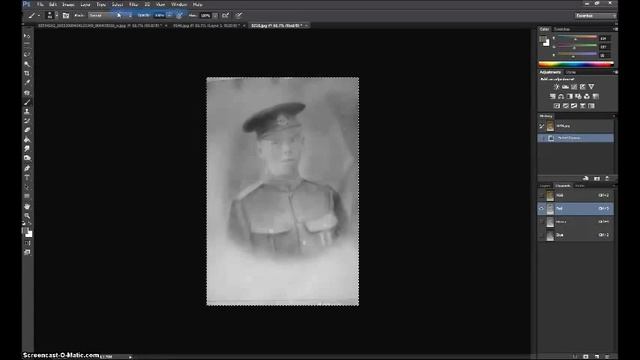The image size is (640, 360).
Task: Add a Curves adjustment
Action: click(x=574, y=87)
